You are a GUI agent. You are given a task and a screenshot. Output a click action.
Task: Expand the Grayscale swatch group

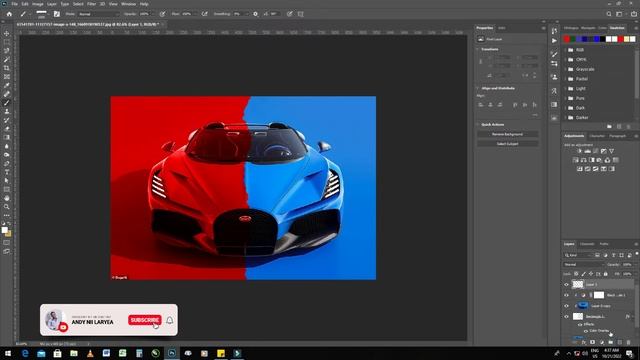(x=565, y=69)
